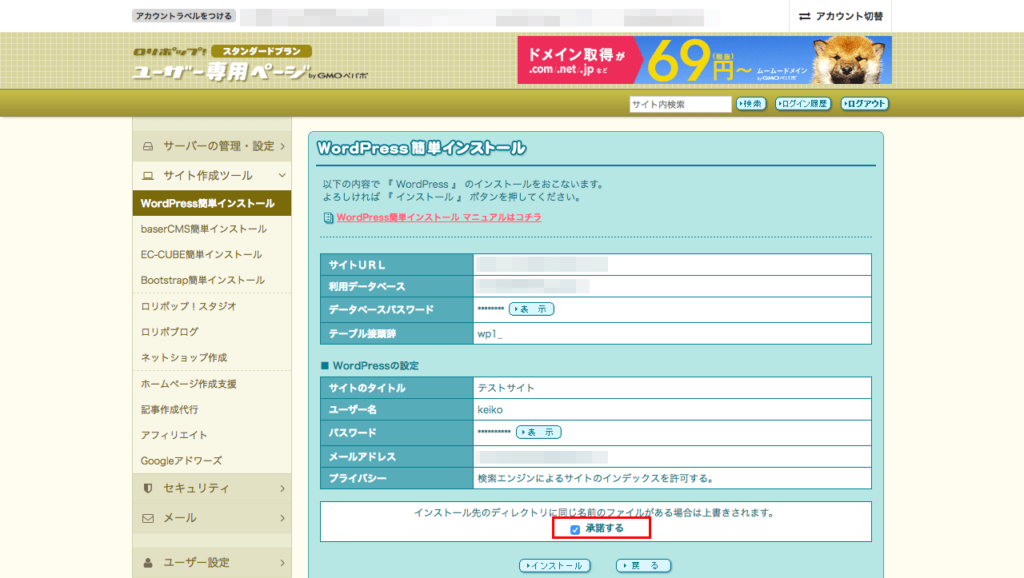
Task: Click the テーブル接頭辞 row label
Action: (362, 334)
